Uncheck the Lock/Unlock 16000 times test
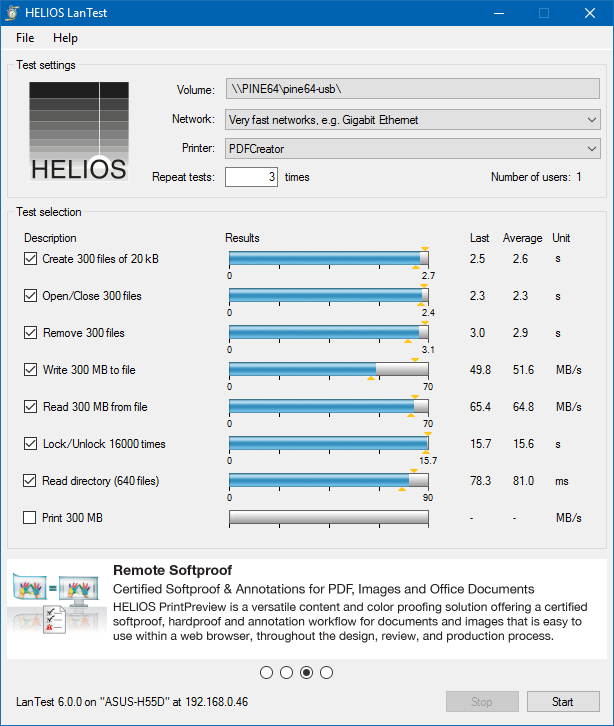 pos(30,444)
